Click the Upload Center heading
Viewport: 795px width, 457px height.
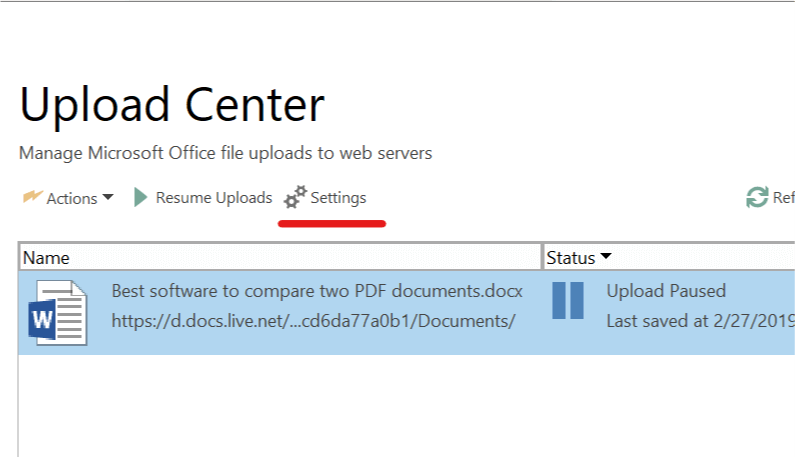(172, 106)
